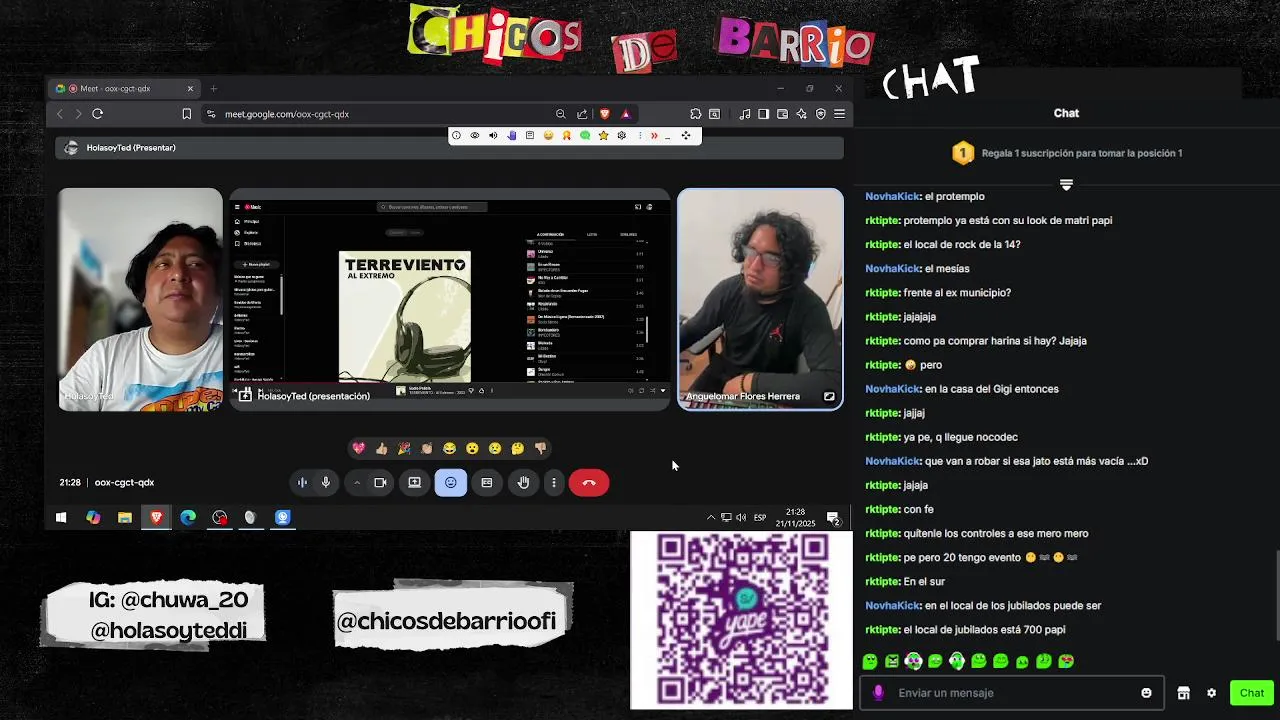Toggle camera in Meet call controls
Image resolution: width=1280 pixels, height=720 pixels.
[380, 483]
